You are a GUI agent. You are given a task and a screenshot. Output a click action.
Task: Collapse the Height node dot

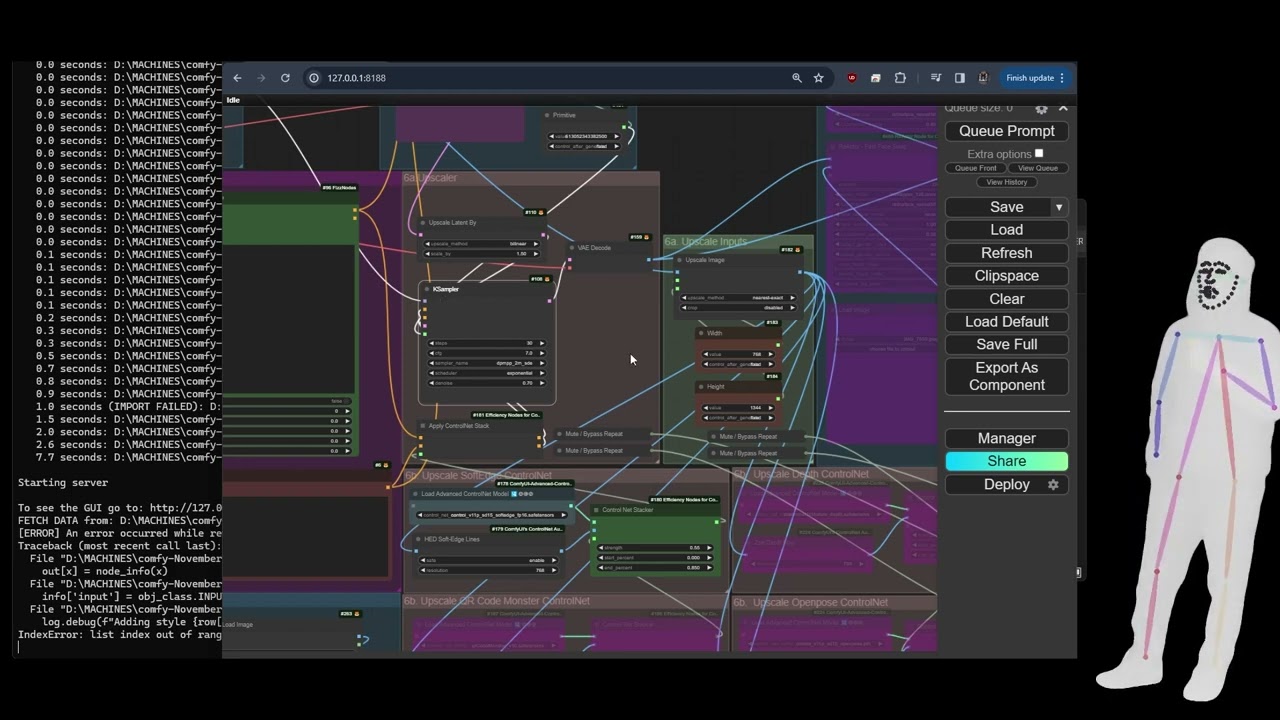(x=702, y=387)
